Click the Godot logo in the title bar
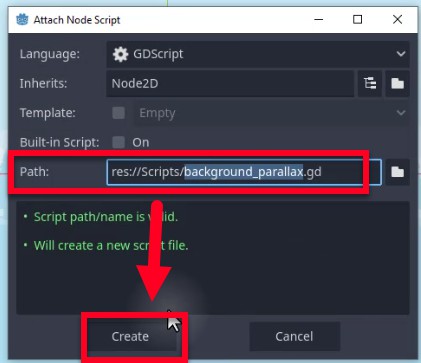The width and height of the screenshot is (421, 363). tap(22, 20)
